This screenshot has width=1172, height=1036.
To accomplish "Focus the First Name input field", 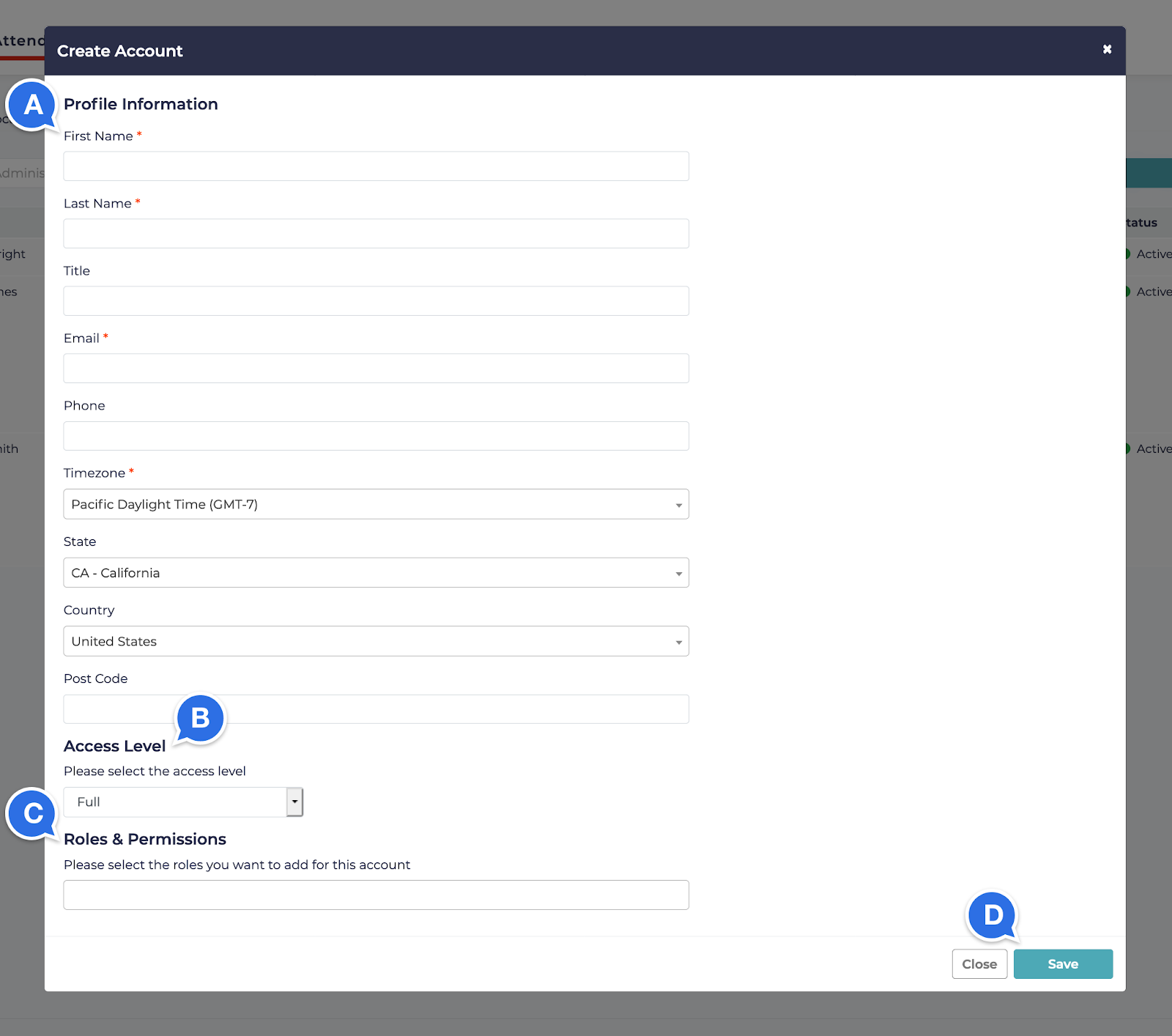I will [376, 166].
